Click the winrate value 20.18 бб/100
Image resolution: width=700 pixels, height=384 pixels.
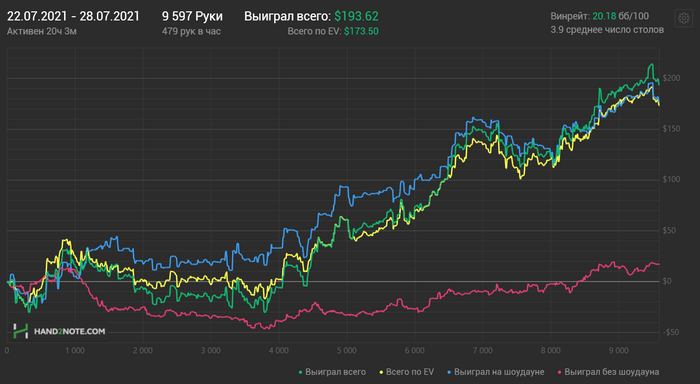621,17
